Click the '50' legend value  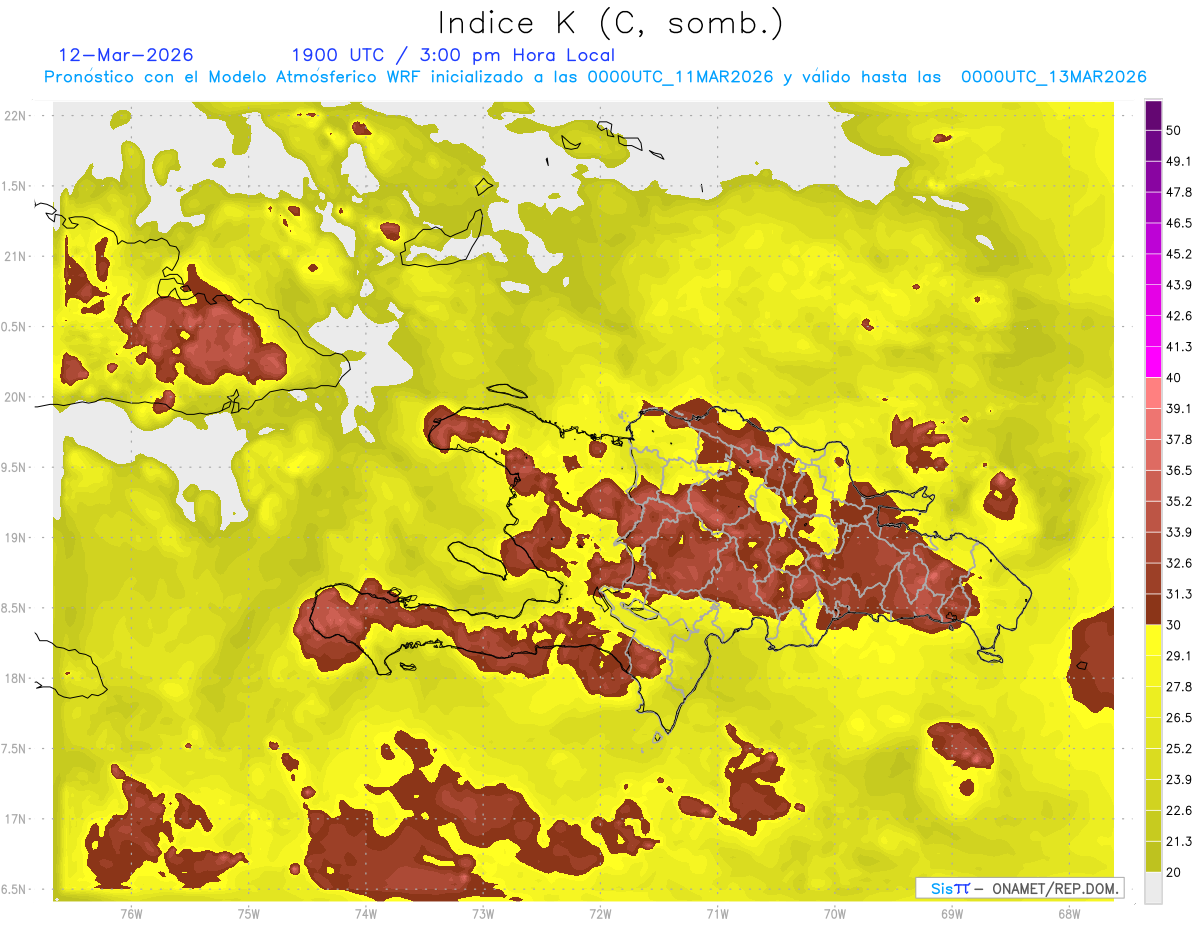[1174, 130]
